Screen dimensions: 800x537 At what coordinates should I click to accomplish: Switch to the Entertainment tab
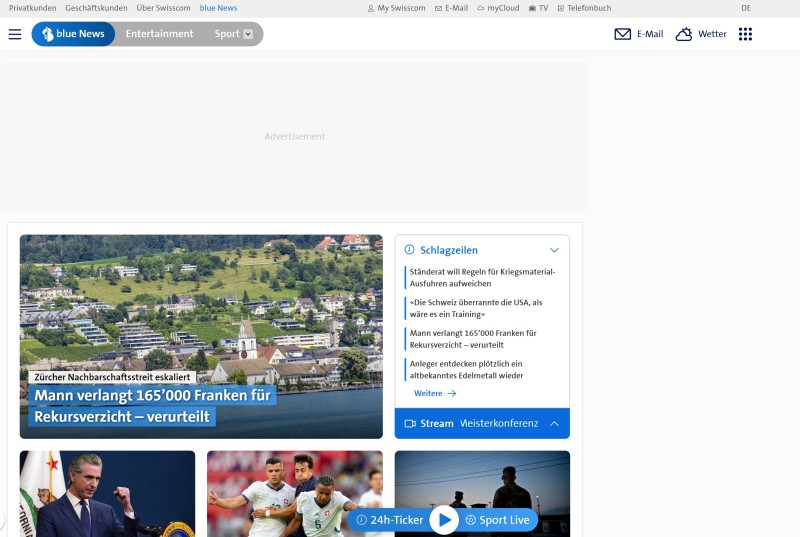[x=159, y=34]
